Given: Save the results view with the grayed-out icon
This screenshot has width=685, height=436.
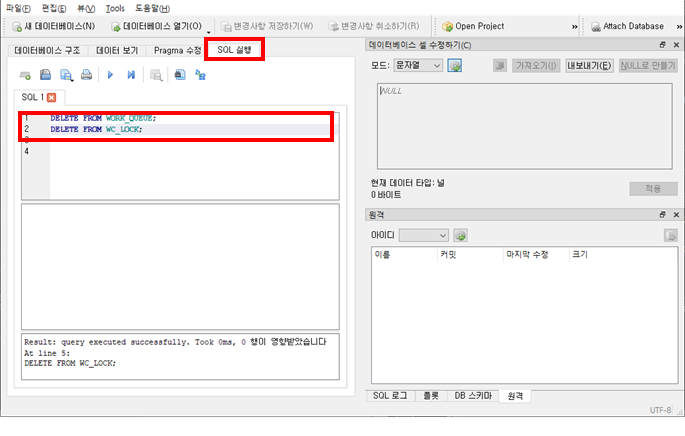Looking at the screenshot, I should (156, 75).
